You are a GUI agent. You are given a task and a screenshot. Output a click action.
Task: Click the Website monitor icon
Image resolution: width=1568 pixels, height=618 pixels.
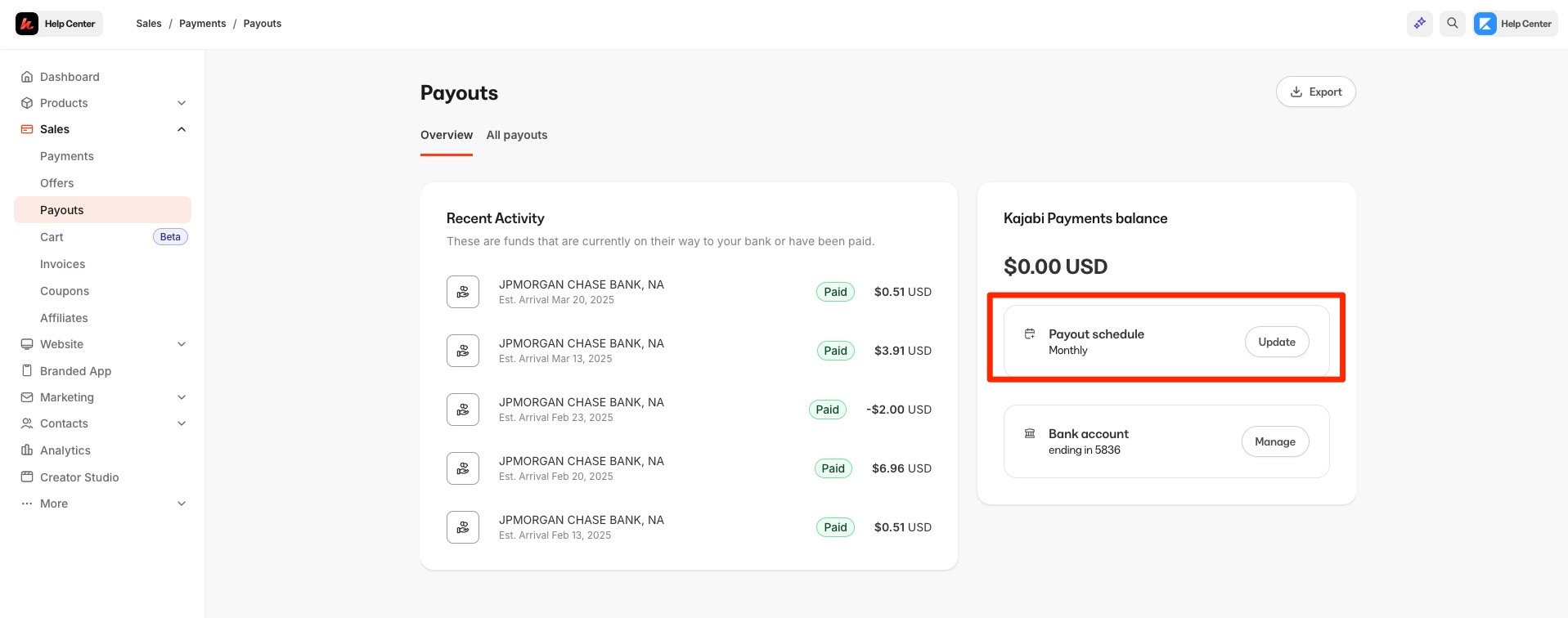(27, 344)
